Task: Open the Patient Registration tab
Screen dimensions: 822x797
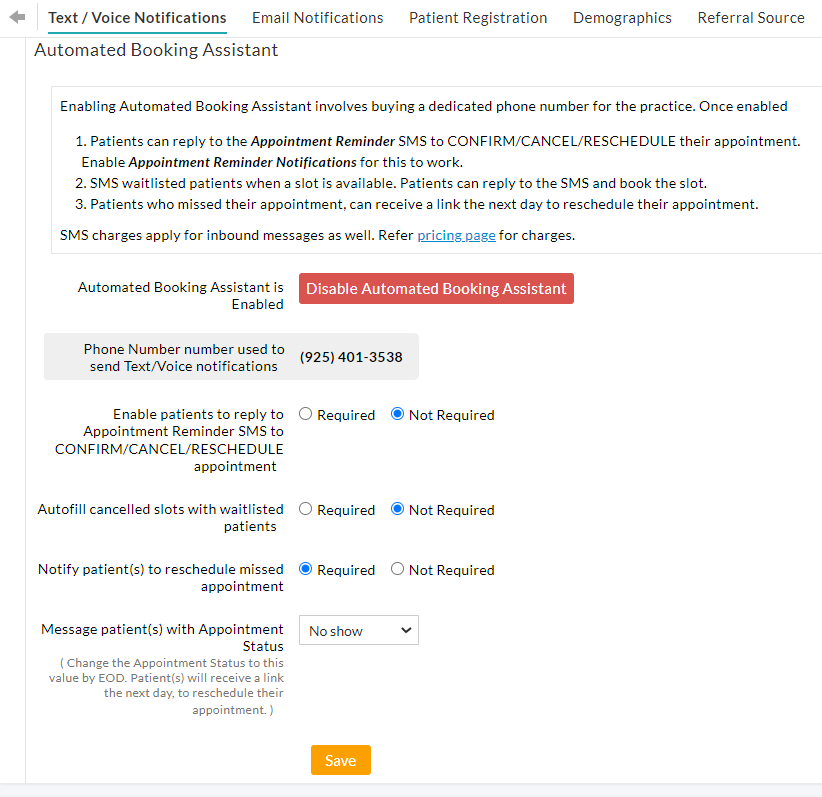Action: pyautogui.click(x=478, y=17)
